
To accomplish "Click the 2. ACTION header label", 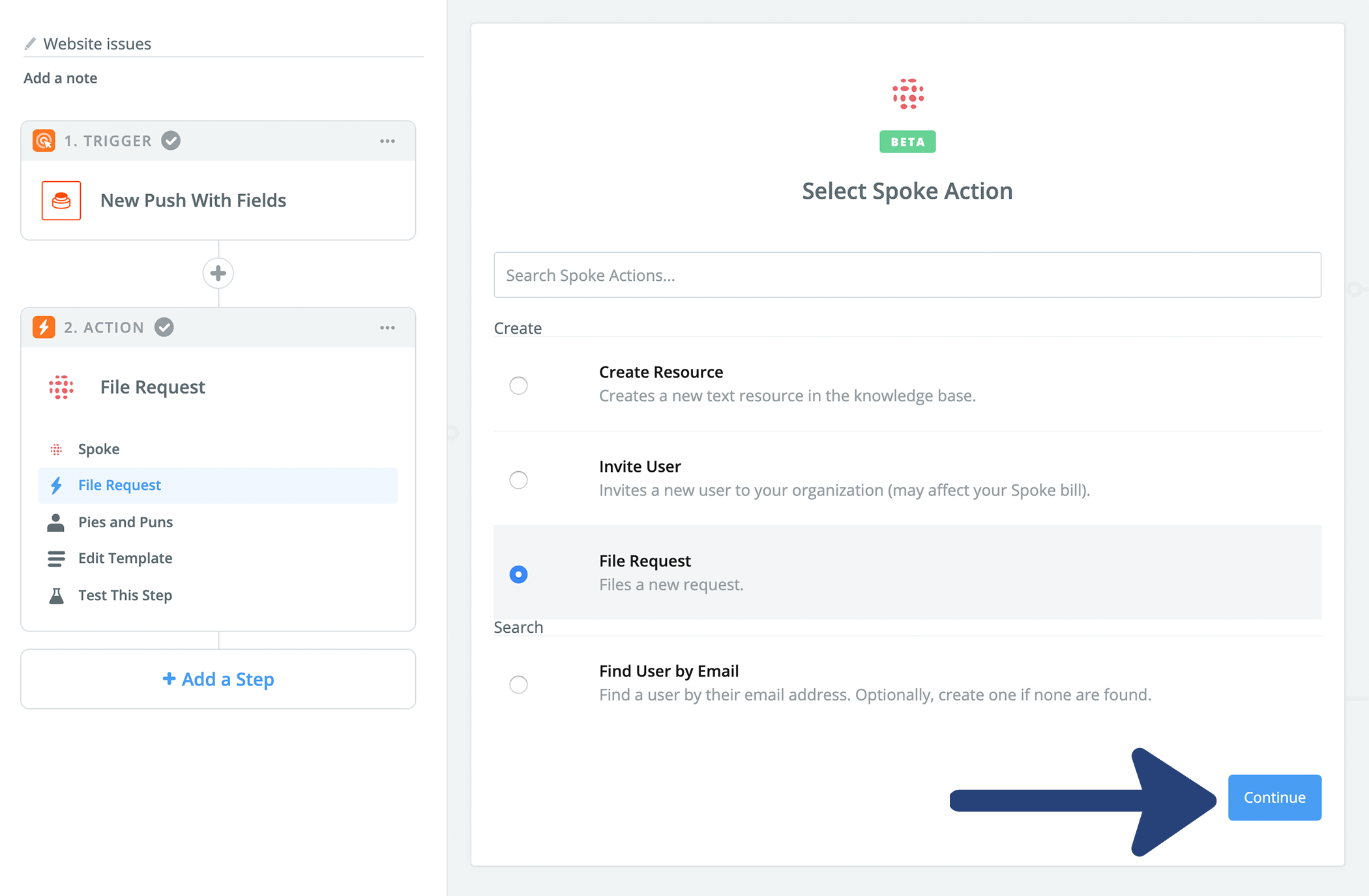I will click(104, 327).
